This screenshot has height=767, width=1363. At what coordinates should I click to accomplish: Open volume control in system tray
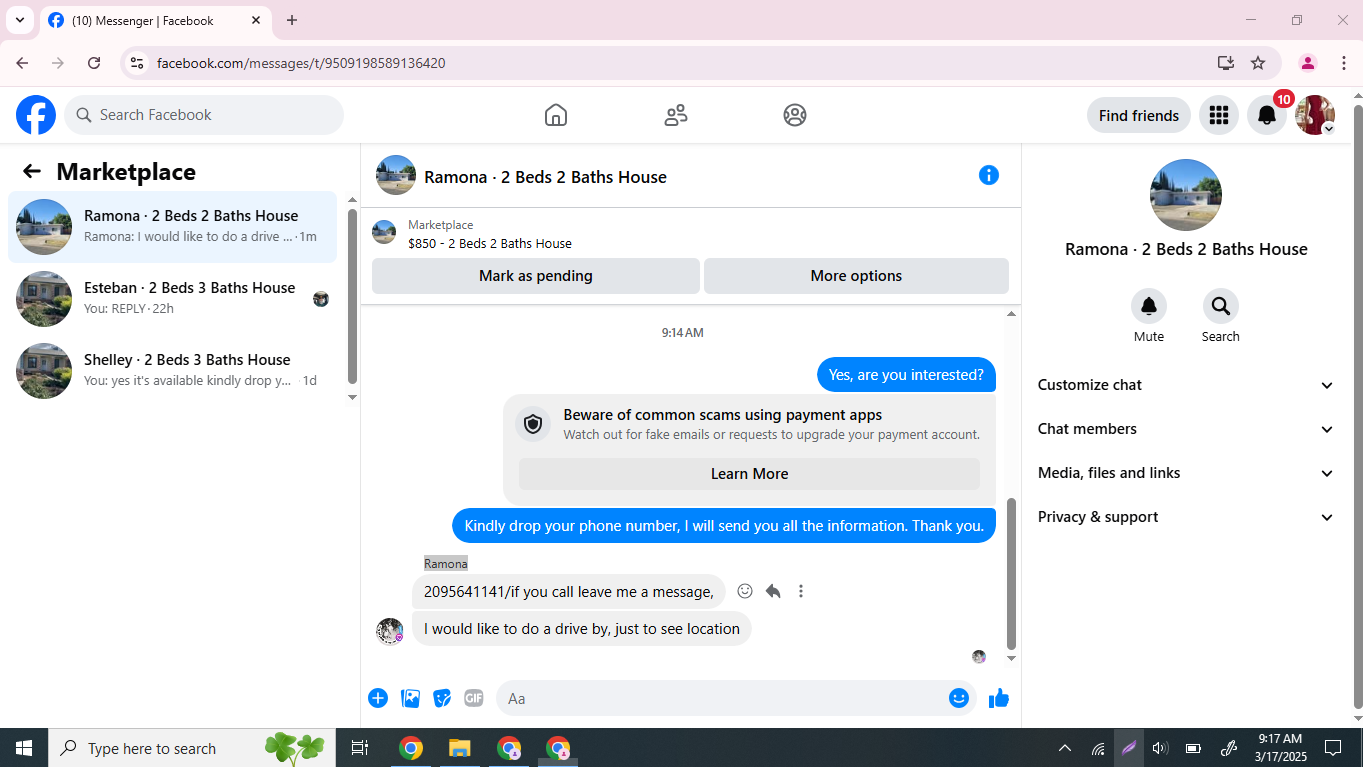pos(1160,748)
